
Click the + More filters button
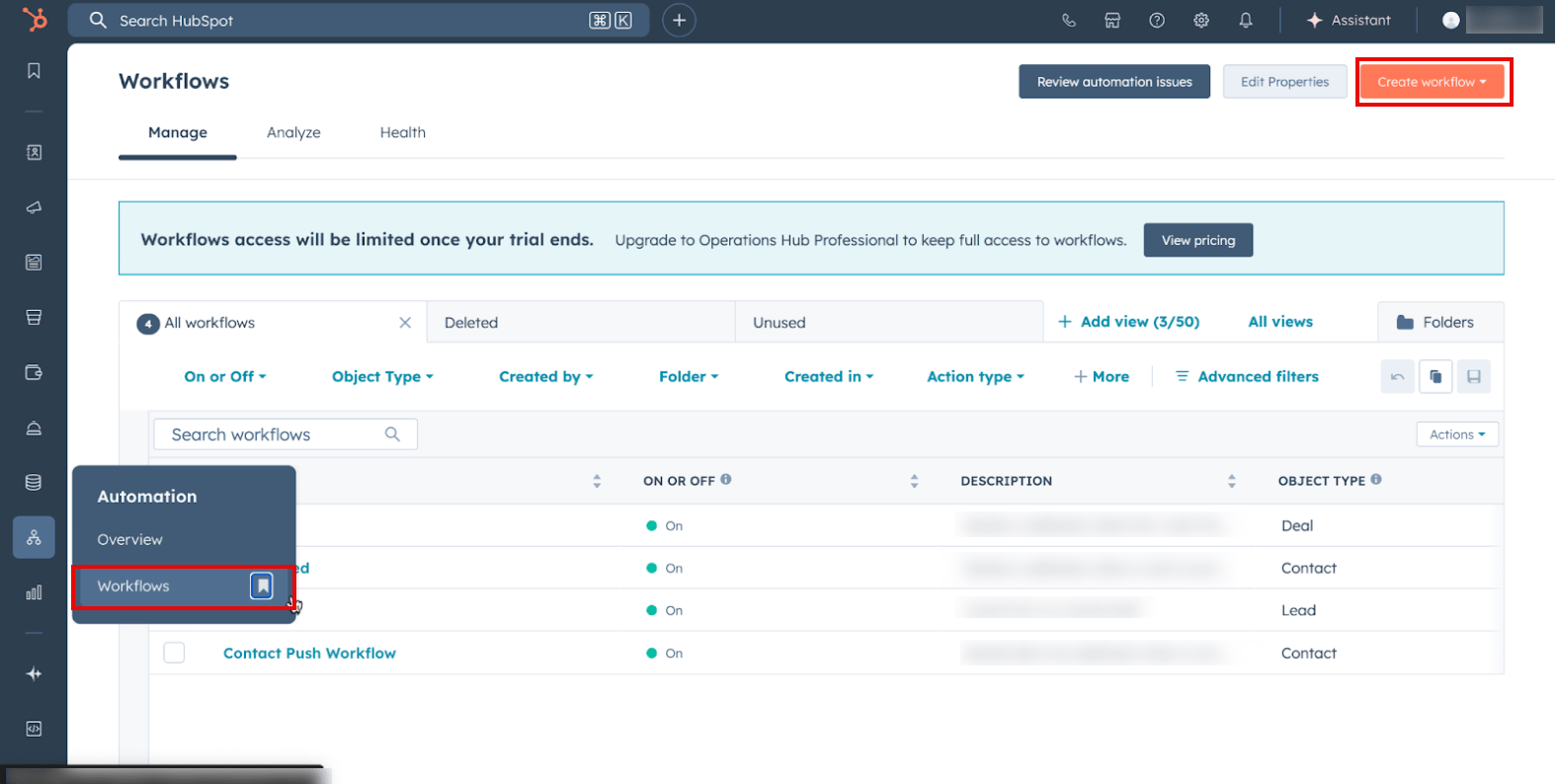tap(1102, 376)
